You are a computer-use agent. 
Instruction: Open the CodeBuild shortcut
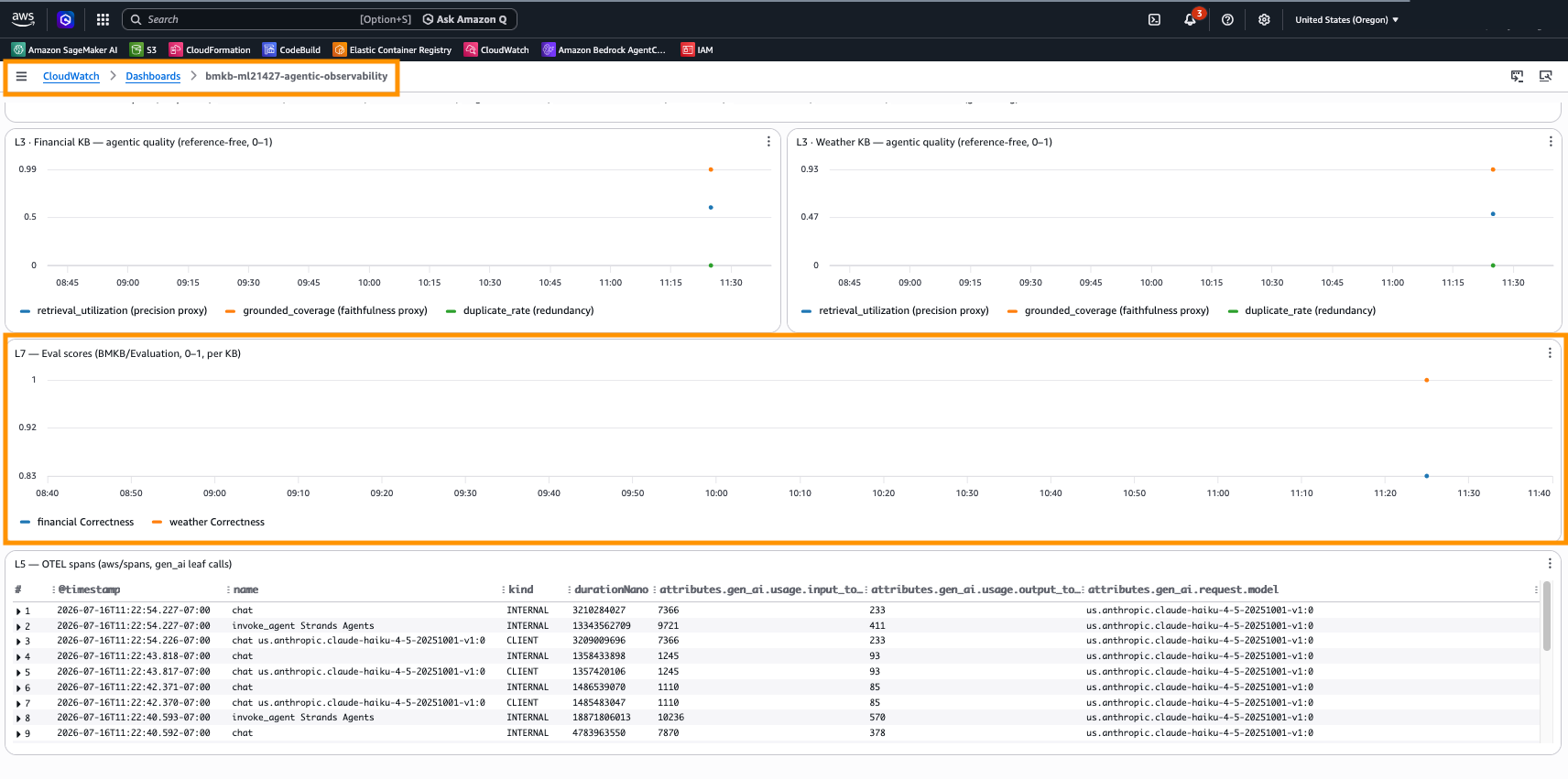[x=291, y=49]
